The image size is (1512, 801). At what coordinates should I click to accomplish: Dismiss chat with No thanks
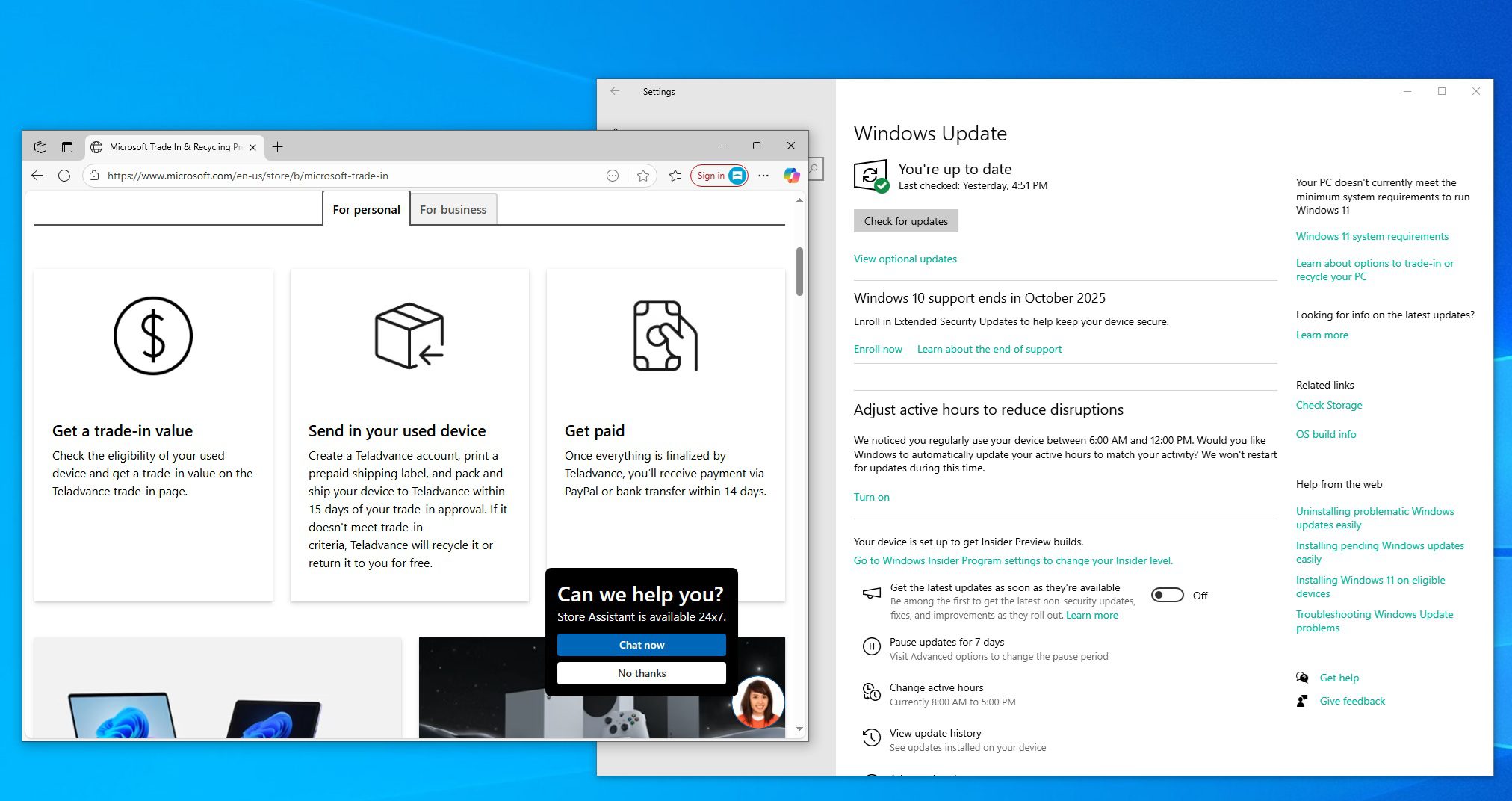coord(641,673)
